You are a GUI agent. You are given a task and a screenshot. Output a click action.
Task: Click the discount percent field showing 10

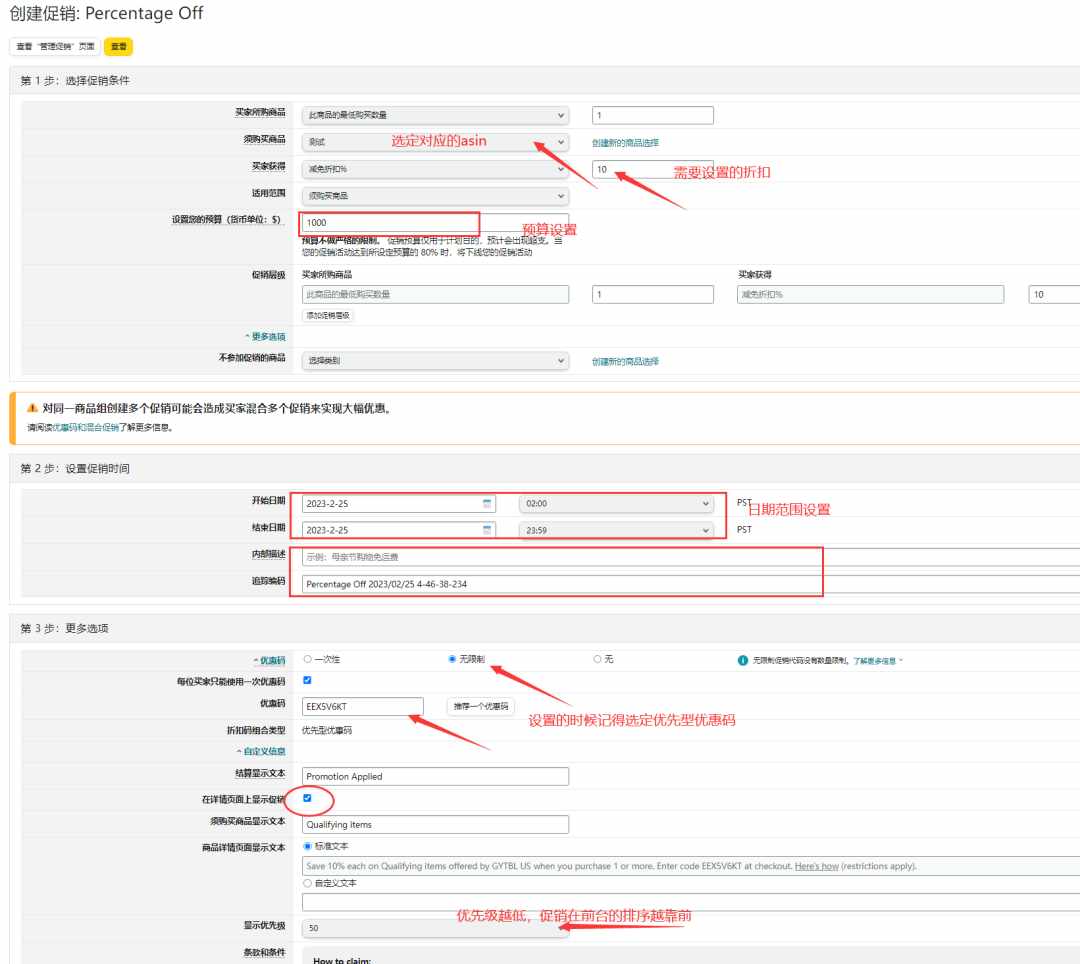tap(653, 169)
